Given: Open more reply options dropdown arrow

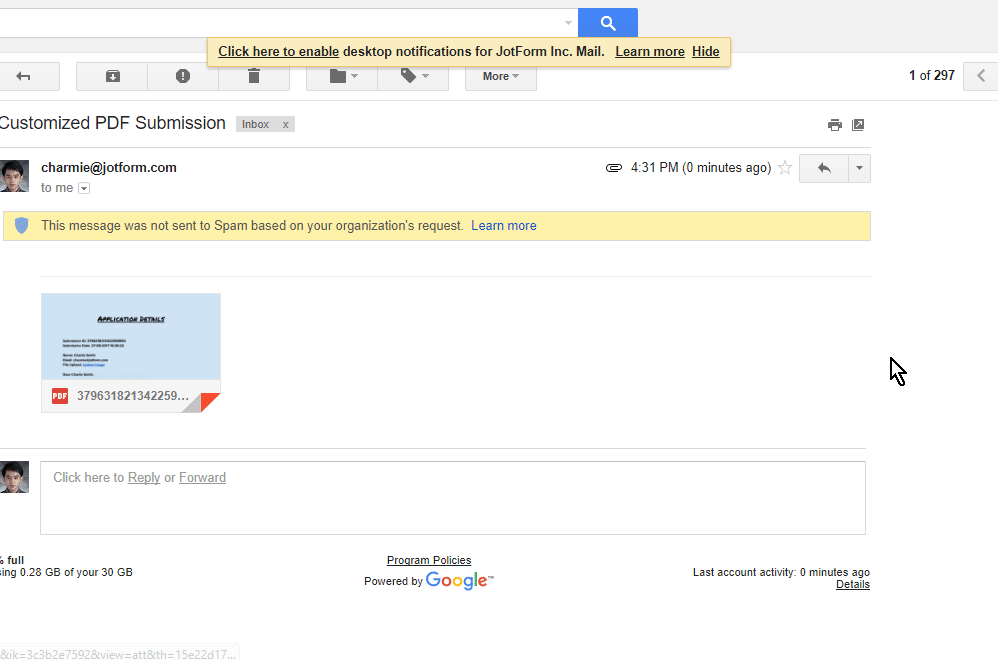Looking at the screenshot, I should coord(859,168).
